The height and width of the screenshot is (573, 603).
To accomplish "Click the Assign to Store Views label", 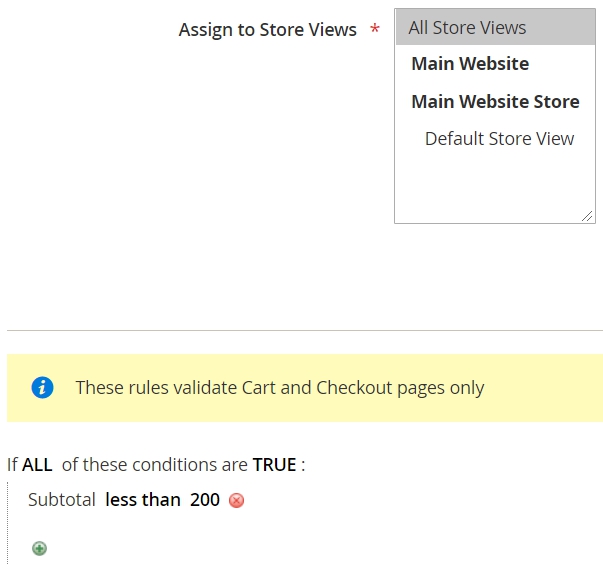I will (x=267, y=30).
